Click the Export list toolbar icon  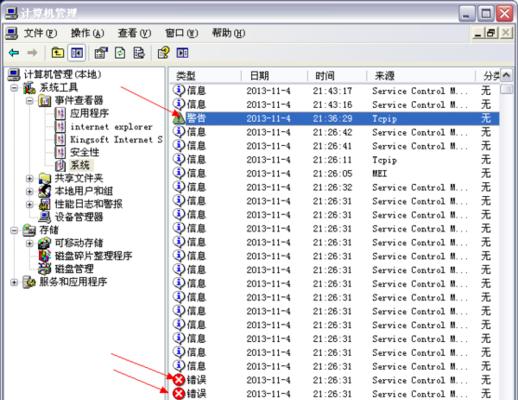click(139, 53)
